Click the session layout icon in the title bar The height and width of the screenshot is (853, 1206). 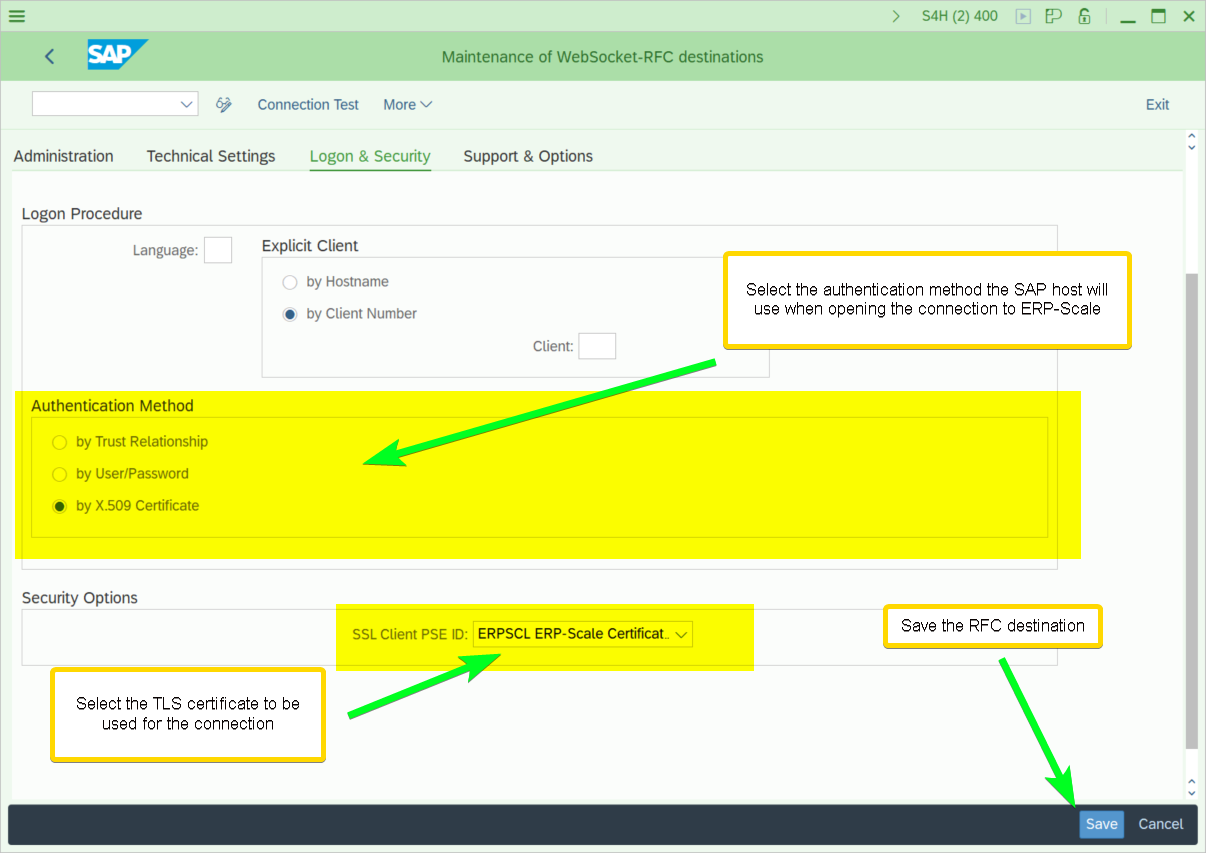(1053, 16)
